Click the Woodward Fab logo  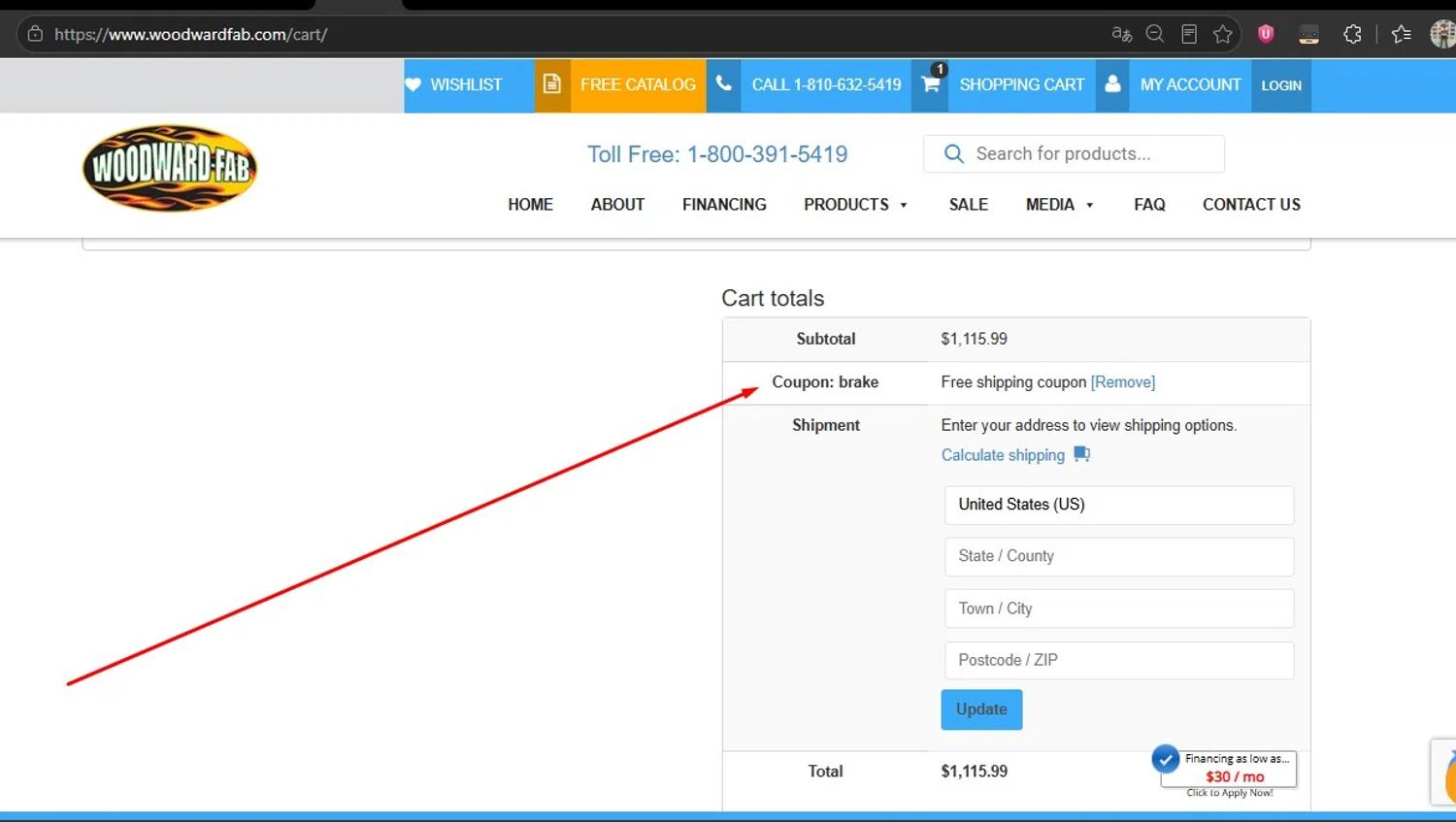click(x=170, y=168)
